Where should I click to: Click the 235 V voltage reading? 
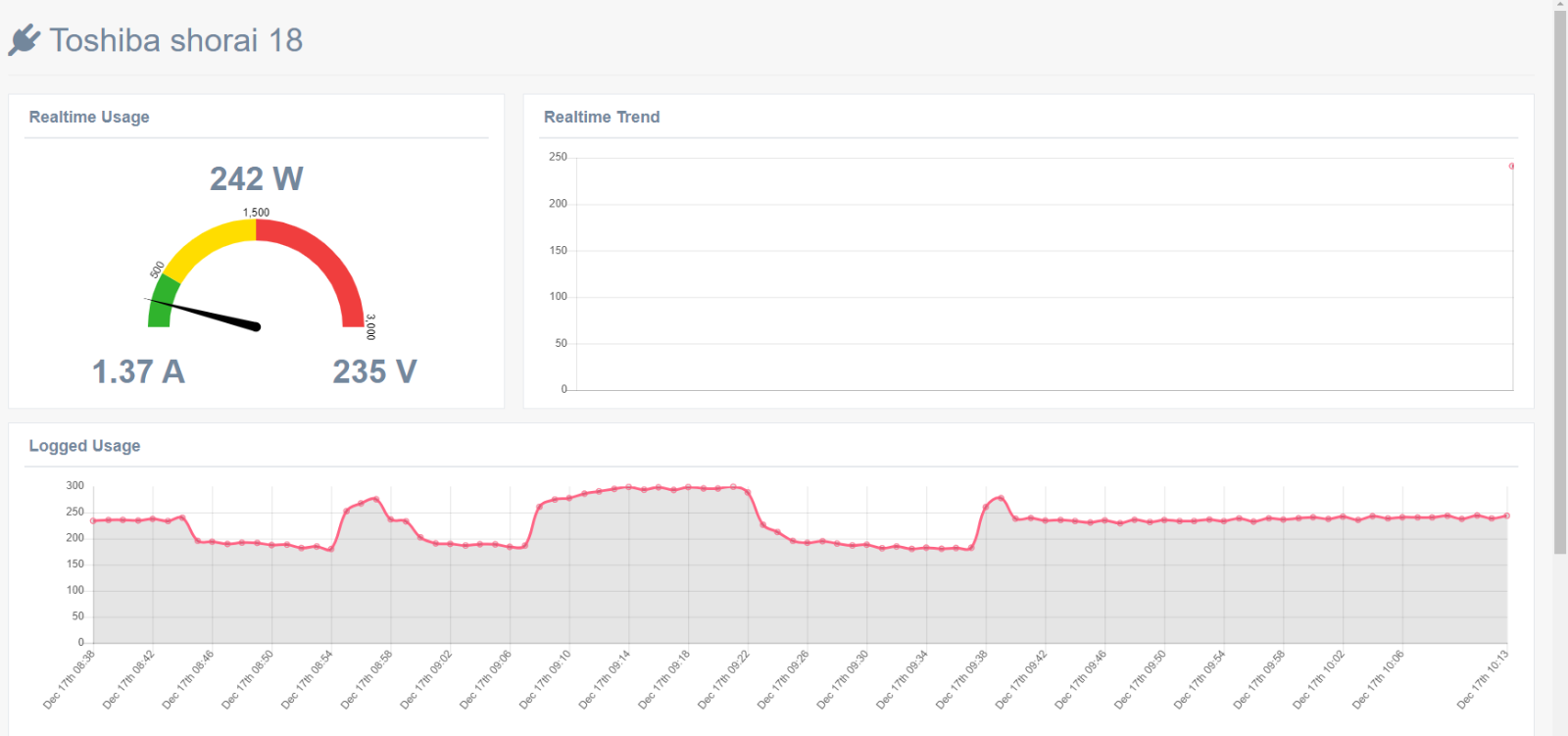coord(374,371)
